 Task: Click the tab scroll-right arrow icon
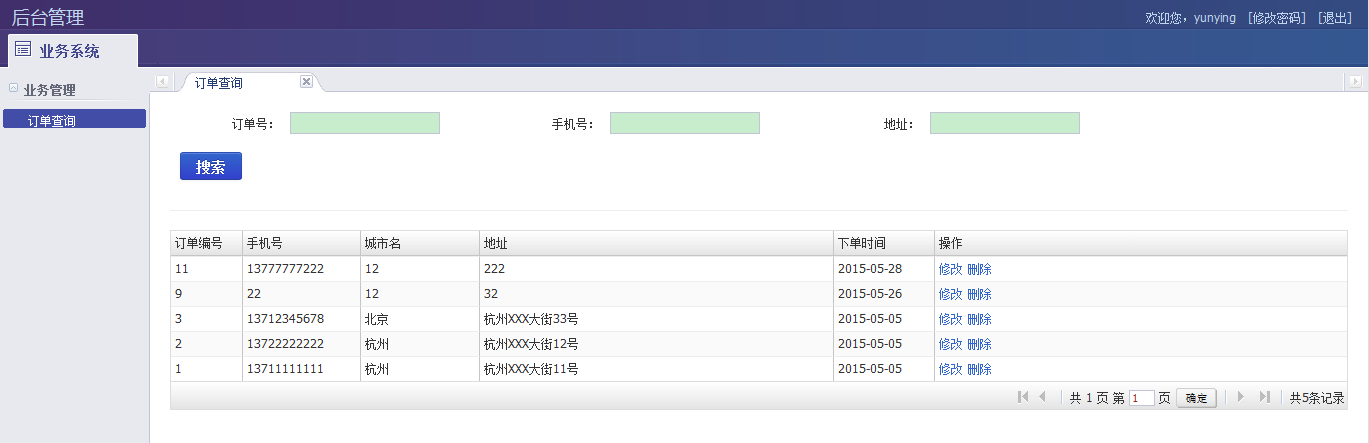(x=1356, y=82)
